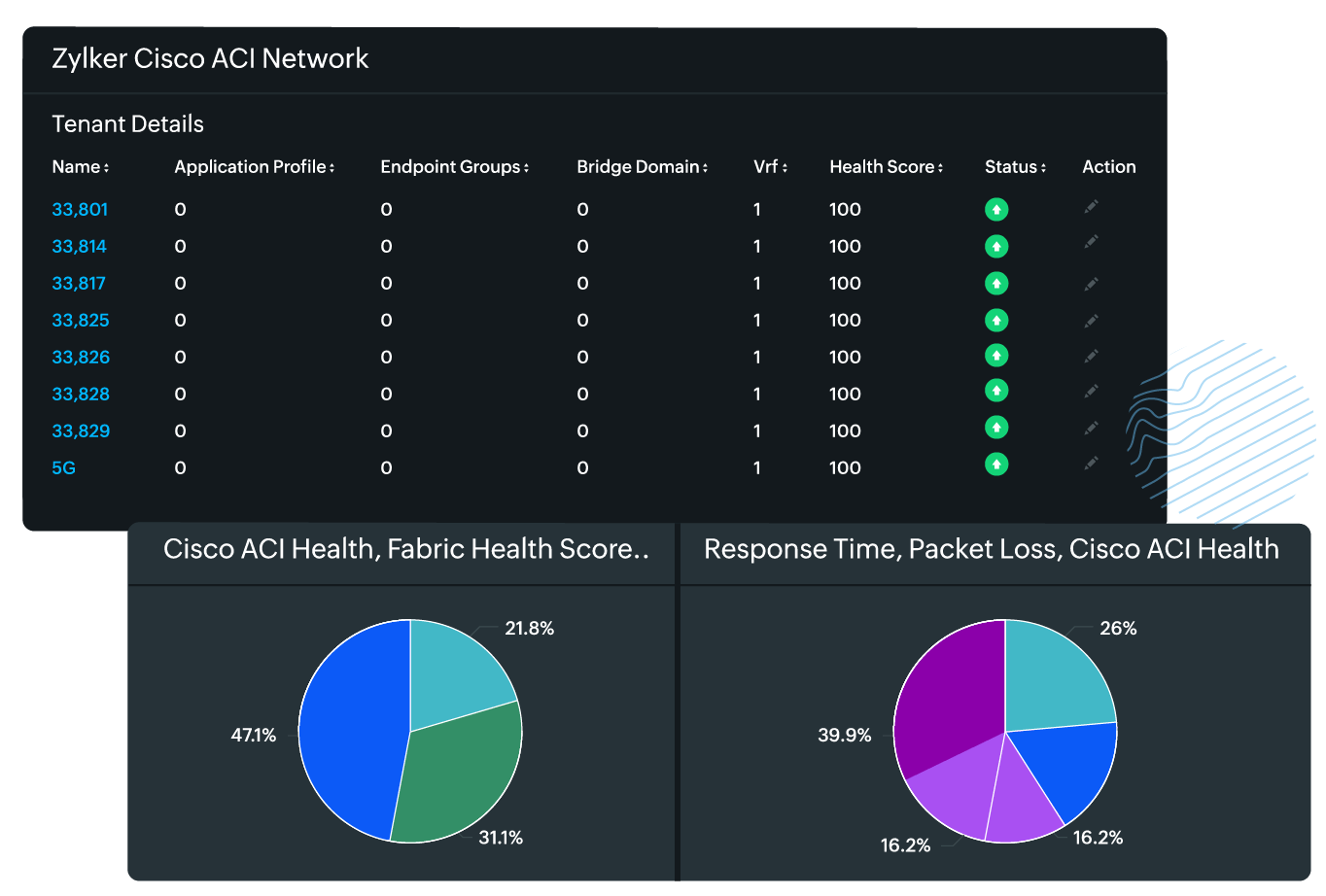
Task: Sort table by Bridge Domain column
Action: click(x=643, y=167)
